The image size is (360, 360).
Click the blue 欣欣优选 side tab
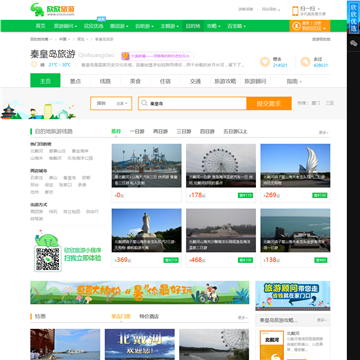(x=353, y=17)
